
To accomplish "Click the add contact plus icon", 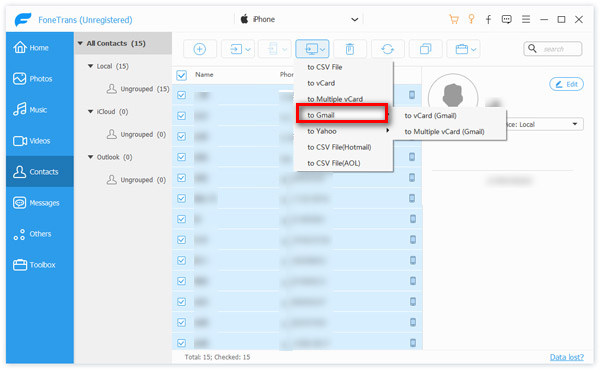I will point(200,49).
